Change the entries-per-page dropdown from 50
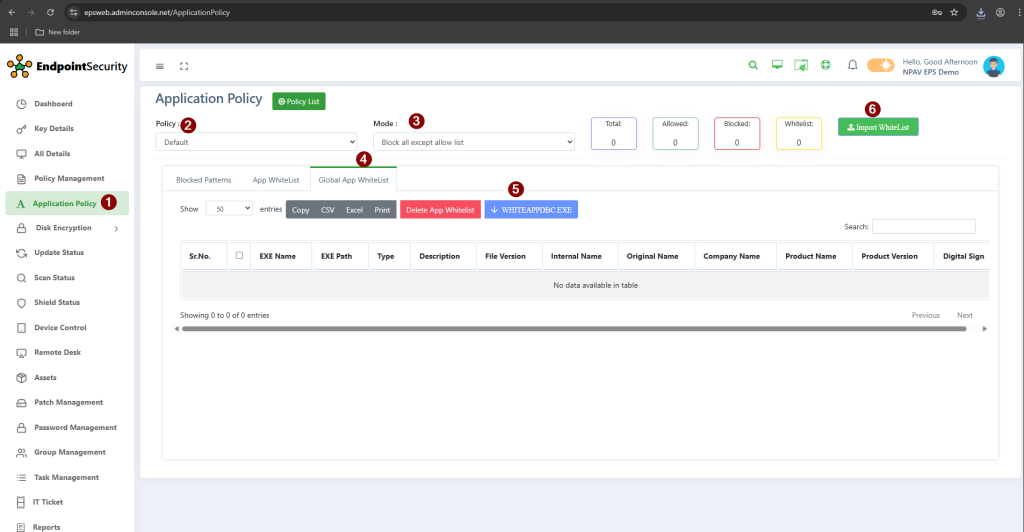The image size is (1024, 532). tap(229, 209)
